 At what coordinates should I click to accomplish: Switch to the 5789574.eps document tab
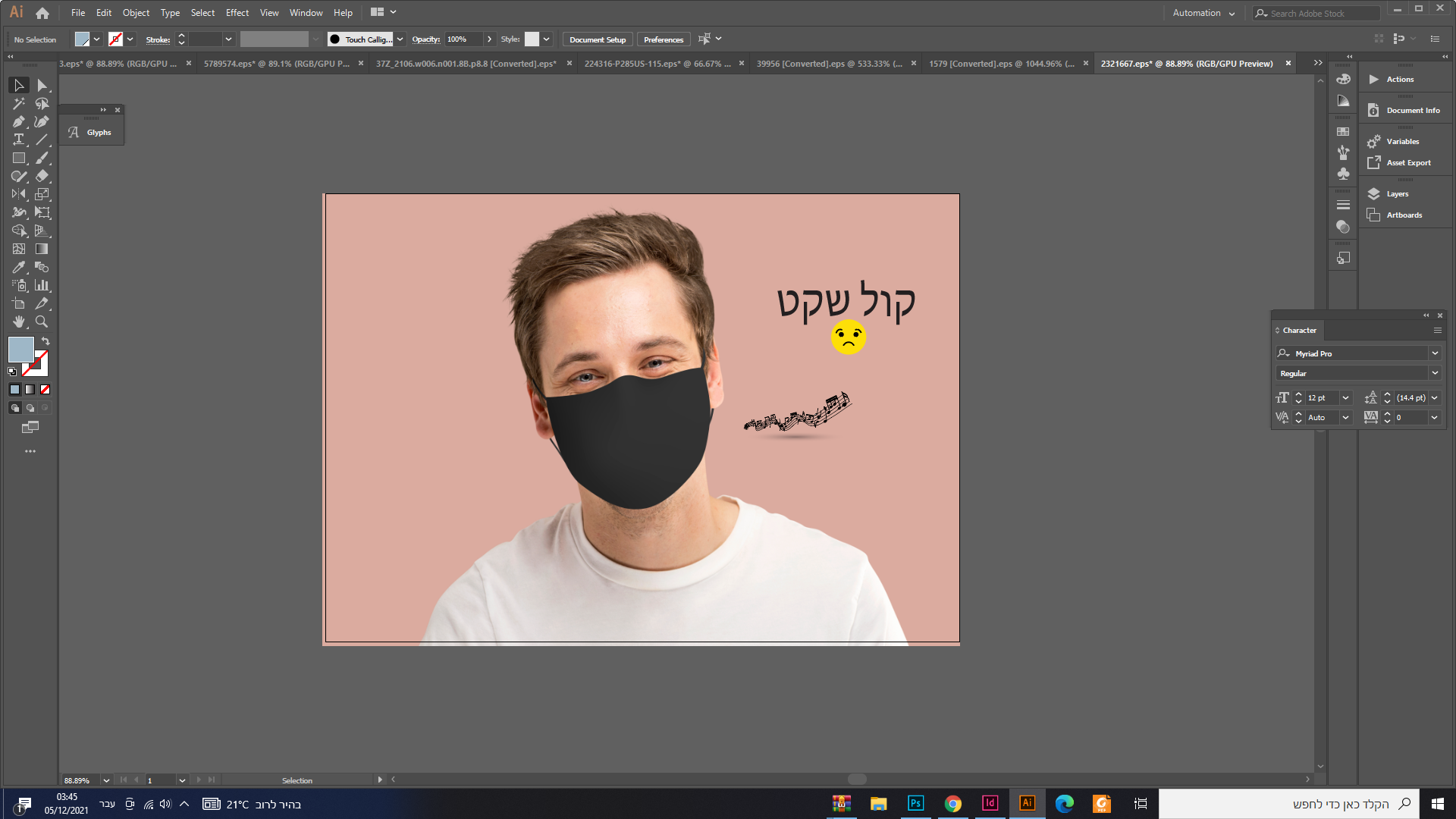(276, 64)
